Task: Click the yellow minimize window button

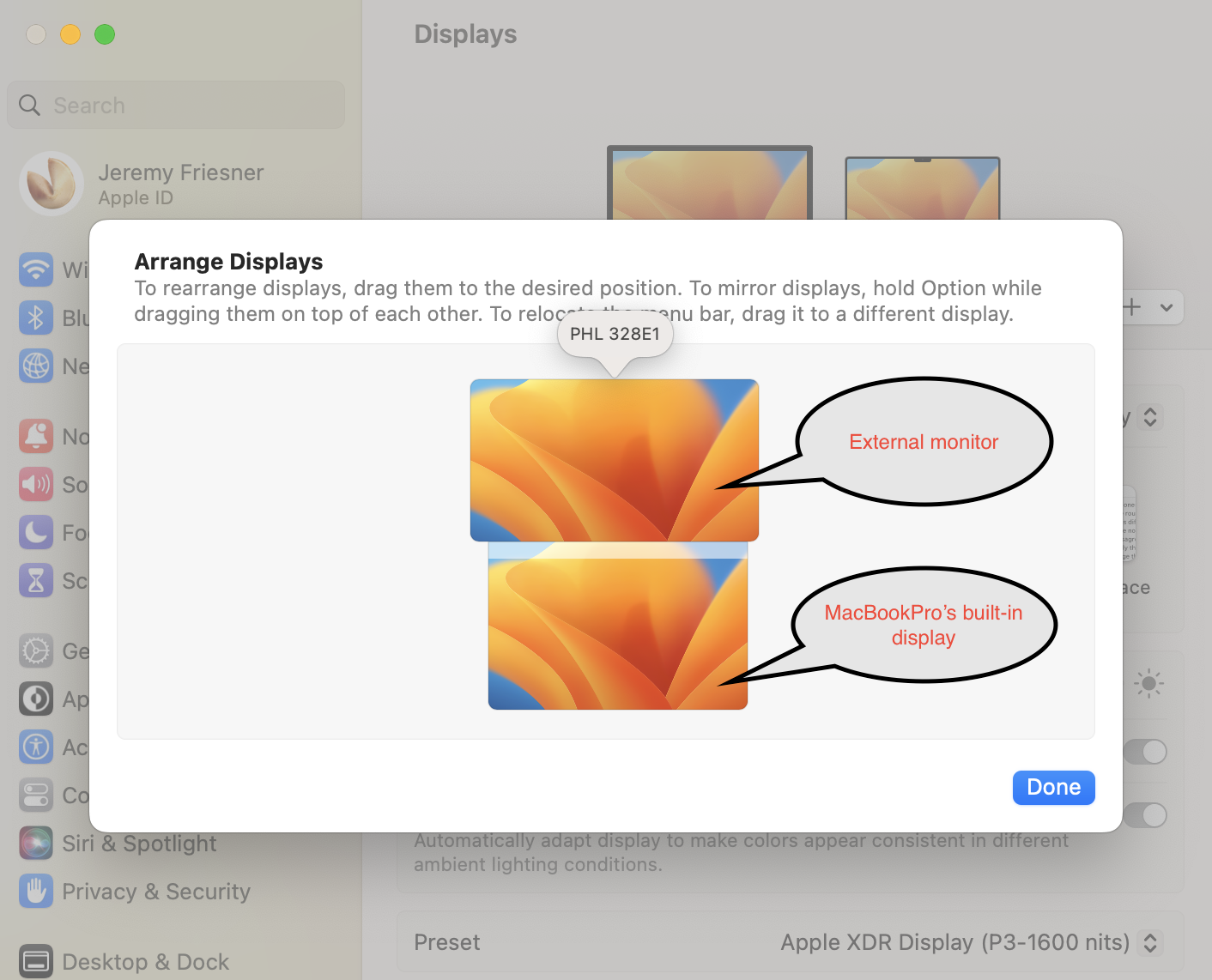Action: click(70, 34)
